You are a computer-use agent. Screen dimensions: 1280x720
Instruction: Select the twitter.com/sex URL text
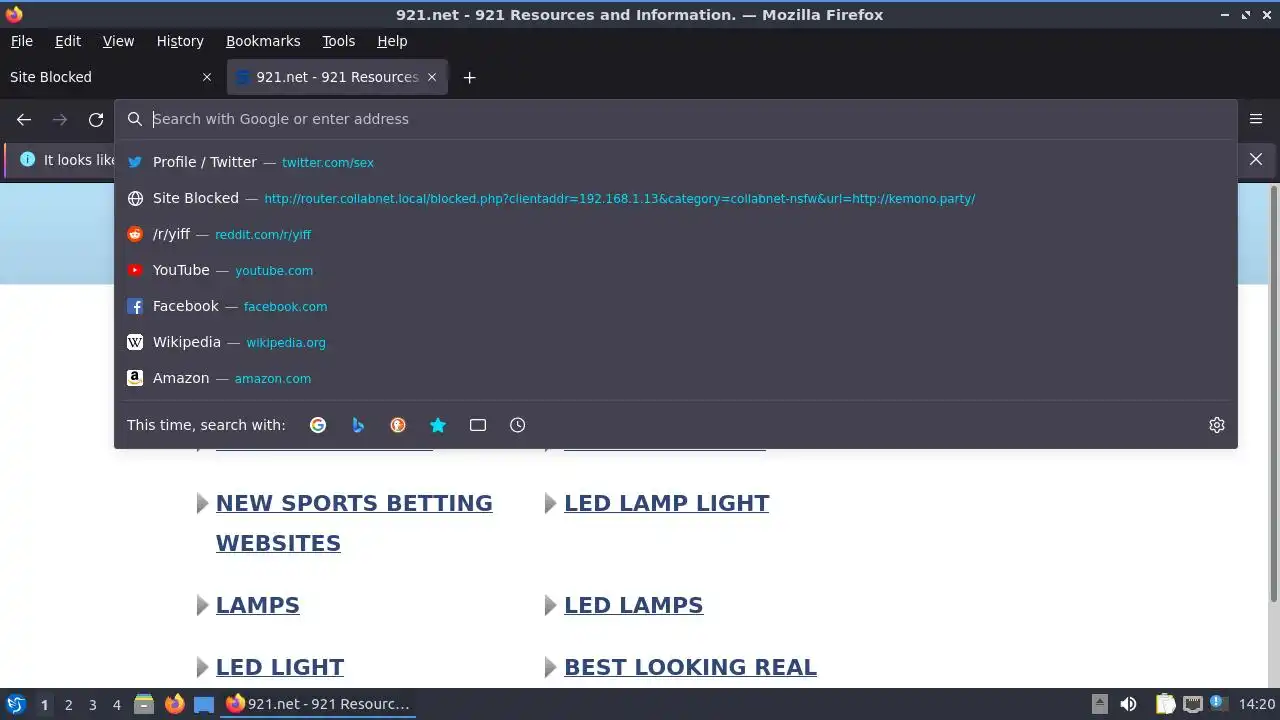click(328, 163)
